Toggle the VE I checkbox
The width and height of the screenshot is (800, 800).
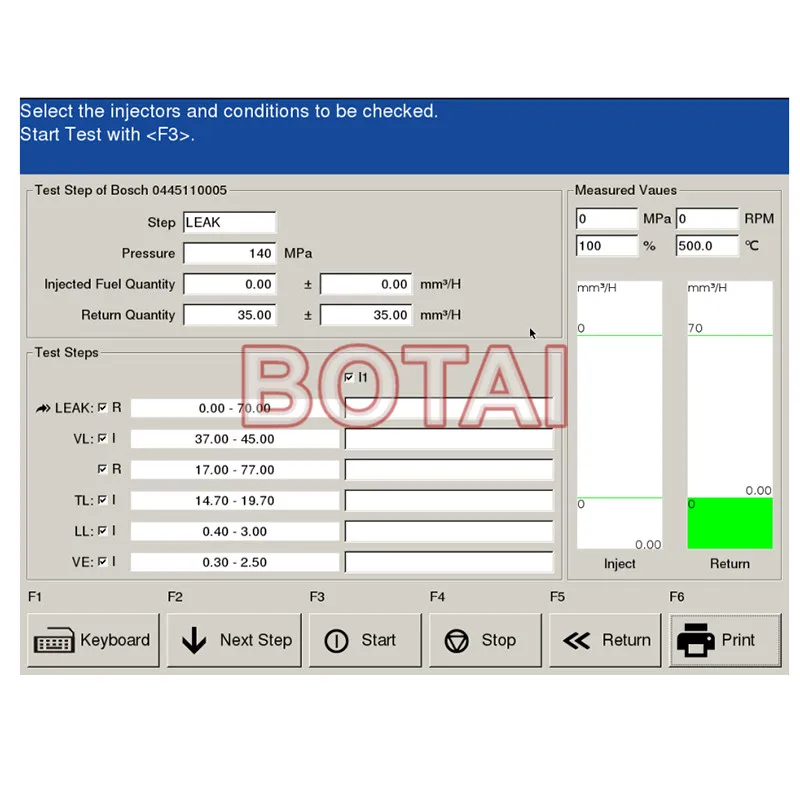(x=103, y=561)
